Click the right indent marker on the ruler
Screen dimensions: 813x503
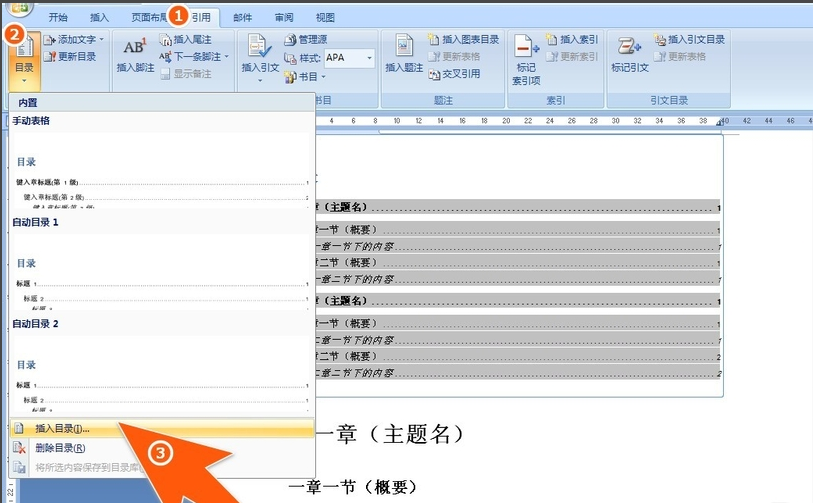click(x=720, y=122)
